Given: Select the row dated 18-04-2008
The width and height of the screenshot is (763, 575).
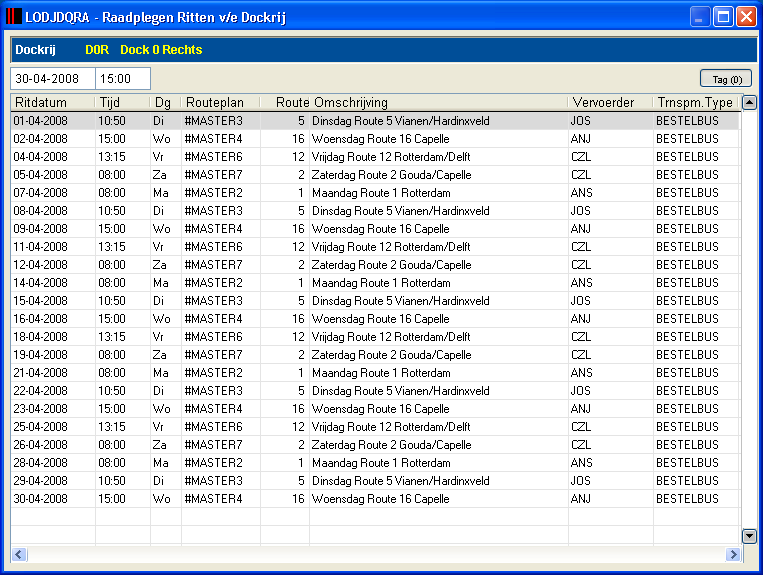Looking at the screenshot, I should (375, 337).
